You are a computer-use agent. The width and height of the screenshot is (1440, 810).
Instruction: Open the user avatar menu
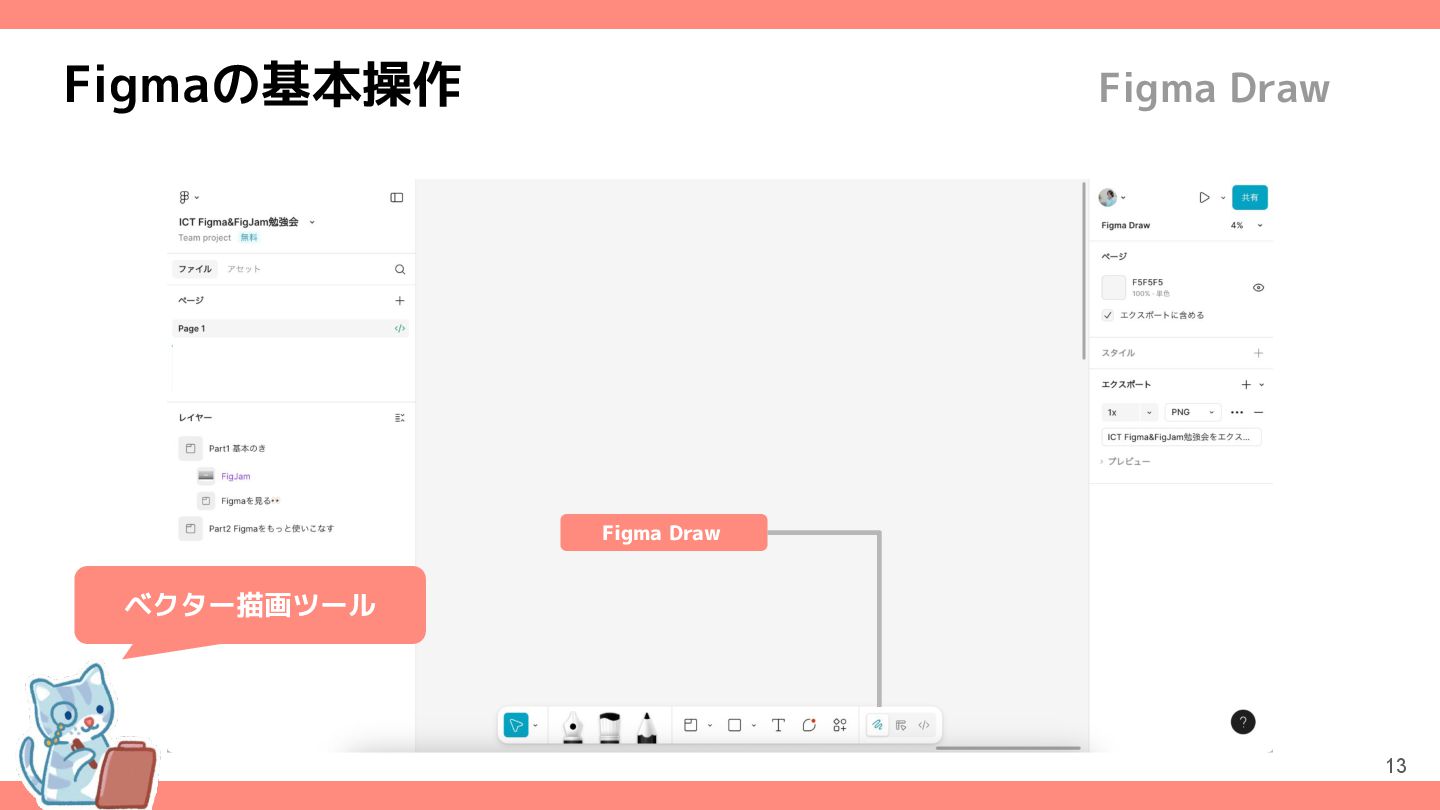click(x=1108, y=197)
